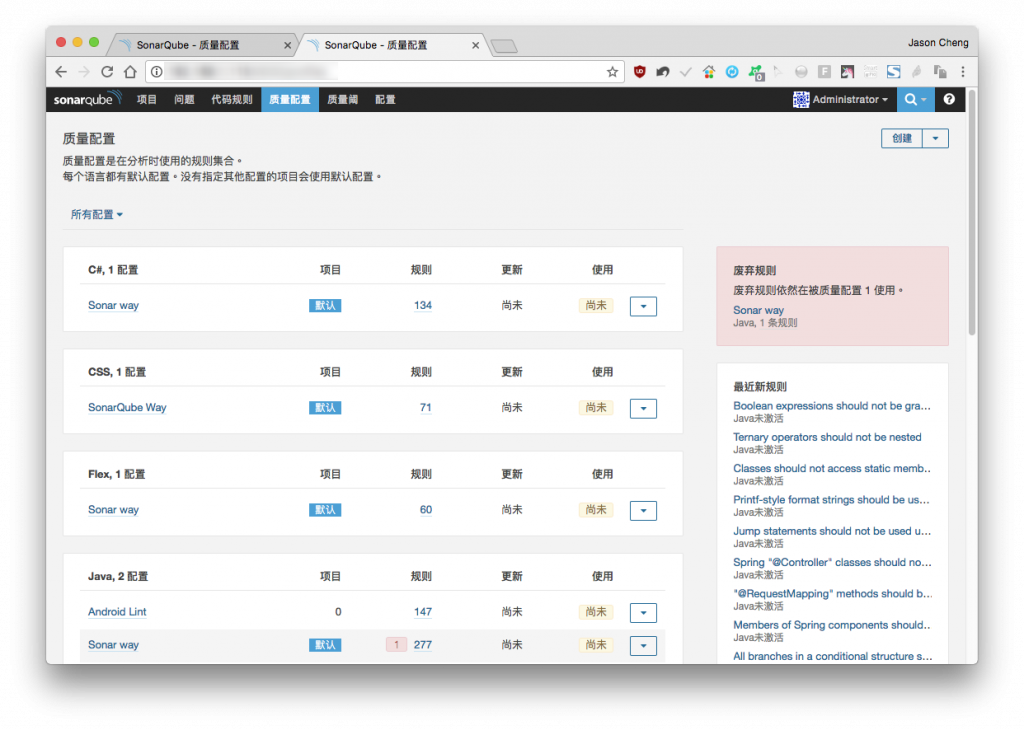Image resolution: width=1024 pixels, height=730 pixels.
Task: View the 71 rules of CSS profile
Action: tap(426, 407)
